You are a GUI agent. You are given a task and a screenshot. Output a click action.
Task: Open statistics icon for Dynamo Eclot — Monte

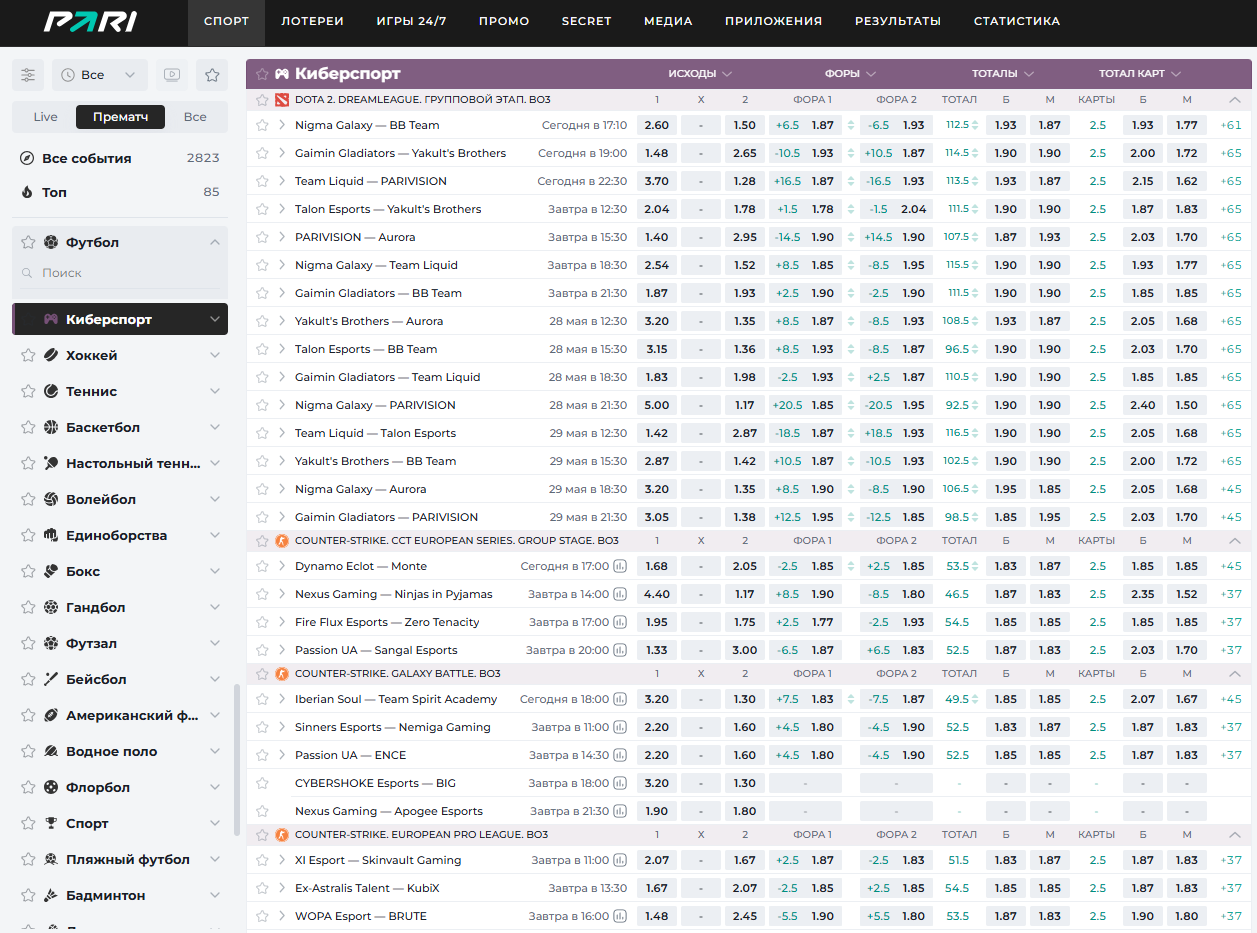[x=620, y=566]
